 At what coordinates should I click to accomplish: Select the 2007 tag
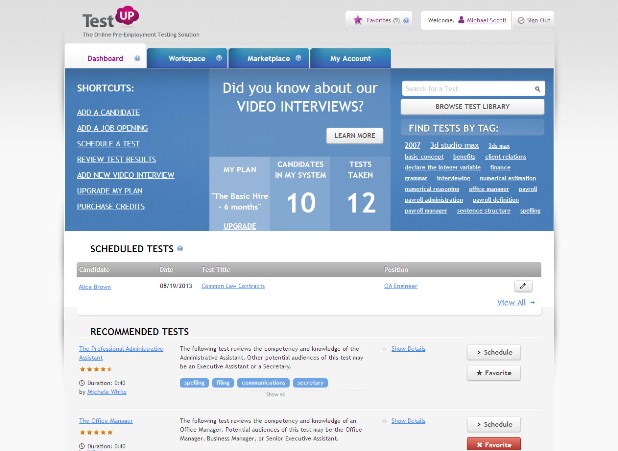pos(412,145)
